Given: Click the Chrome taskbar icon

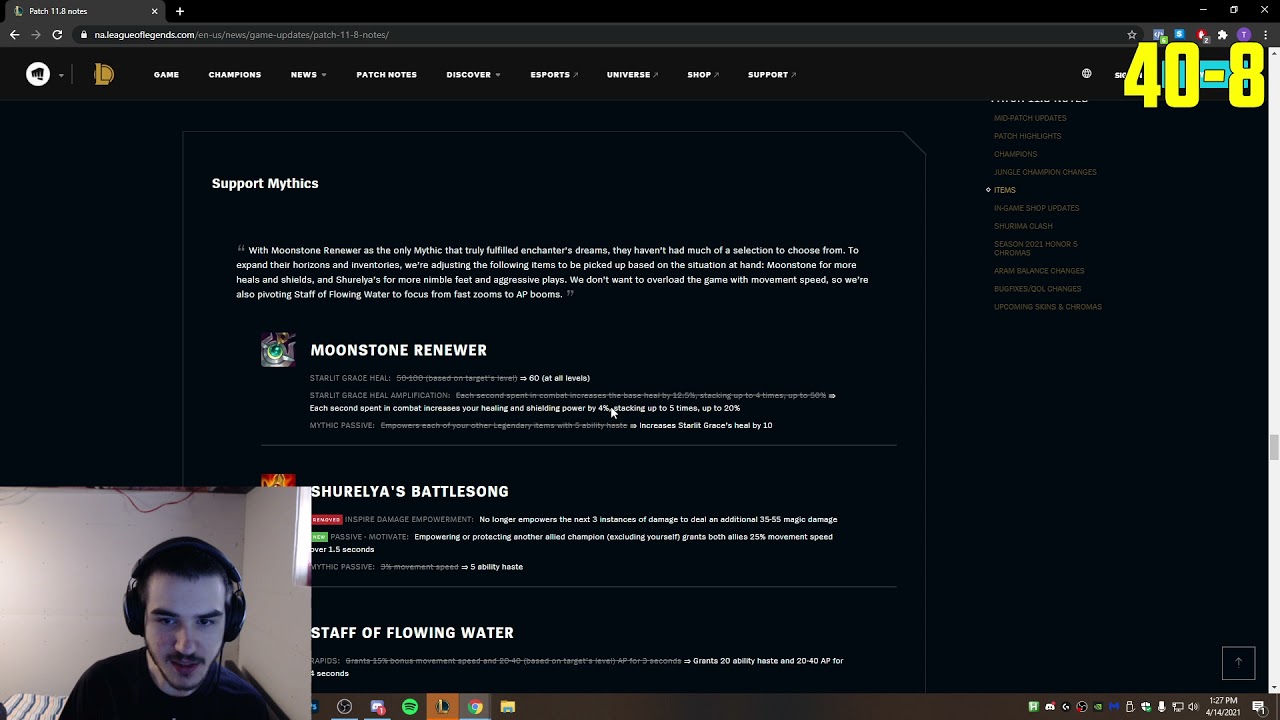Looking at the screenshot, I should 475,707.
